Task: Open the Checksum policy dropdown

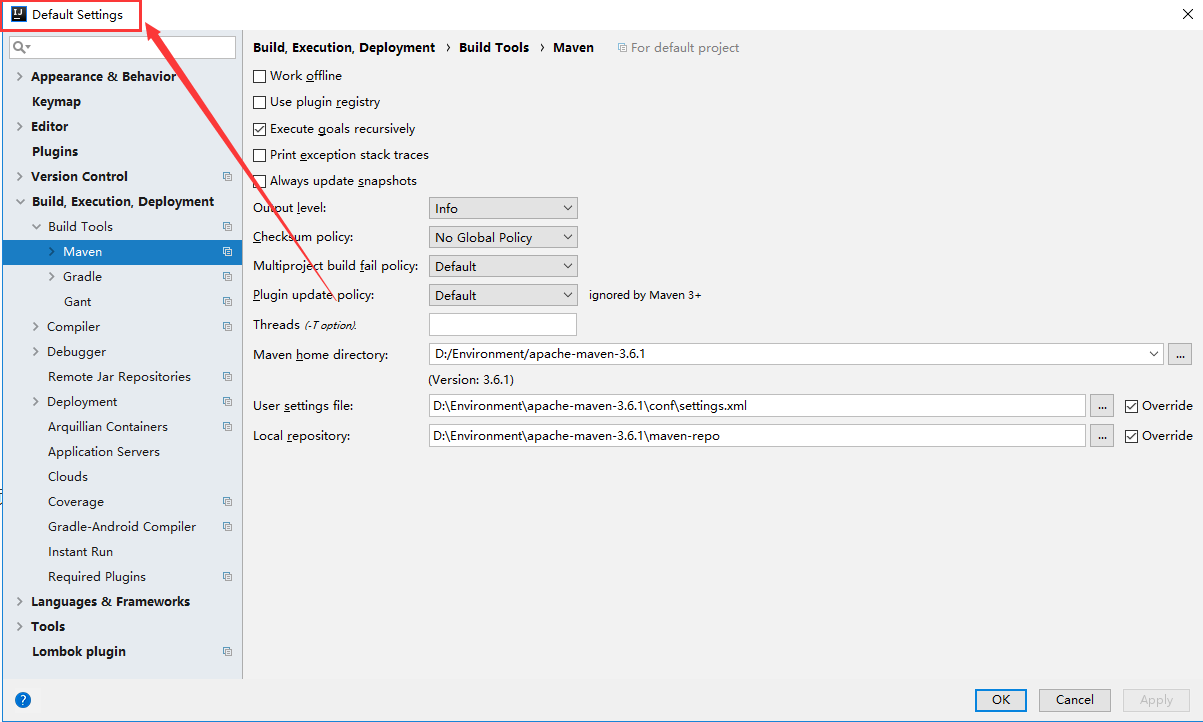Action: tap(503, 237)
